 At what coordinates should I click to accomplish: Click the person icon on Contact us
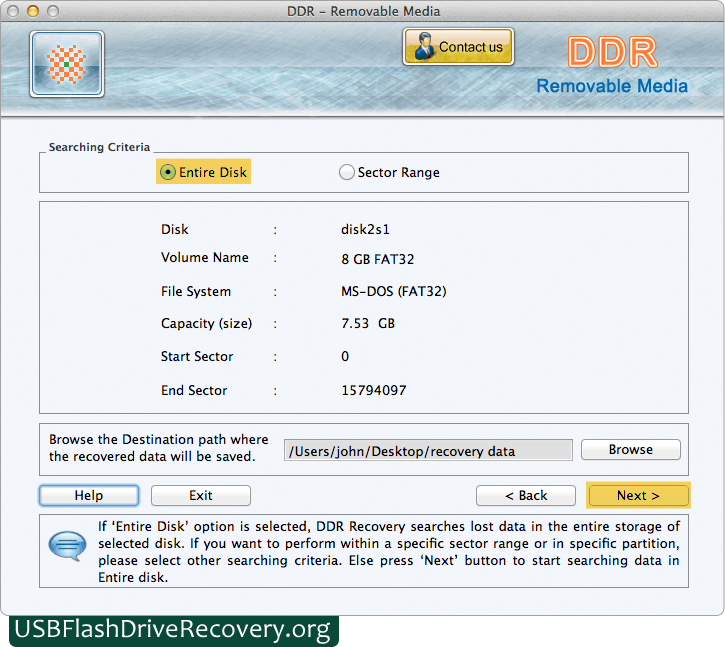[424, 47]
